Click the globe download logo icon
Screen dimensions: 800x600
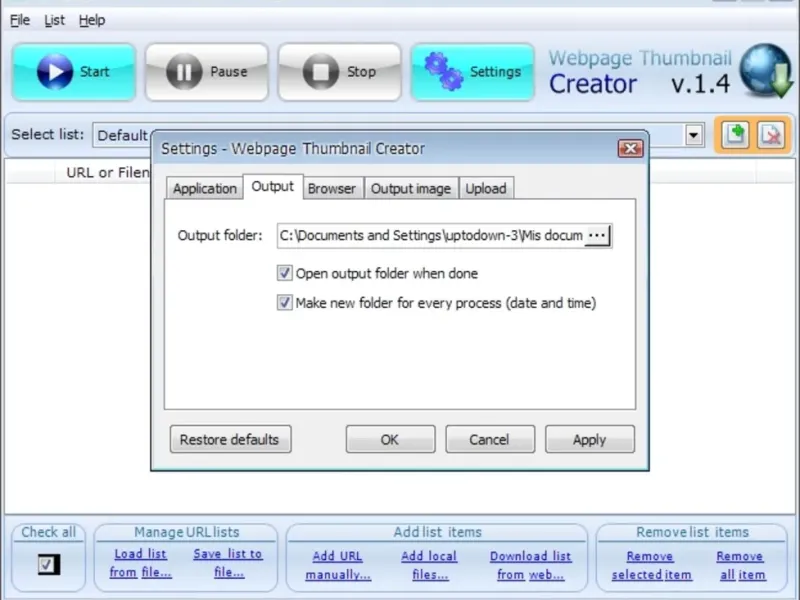pos(765,71)
